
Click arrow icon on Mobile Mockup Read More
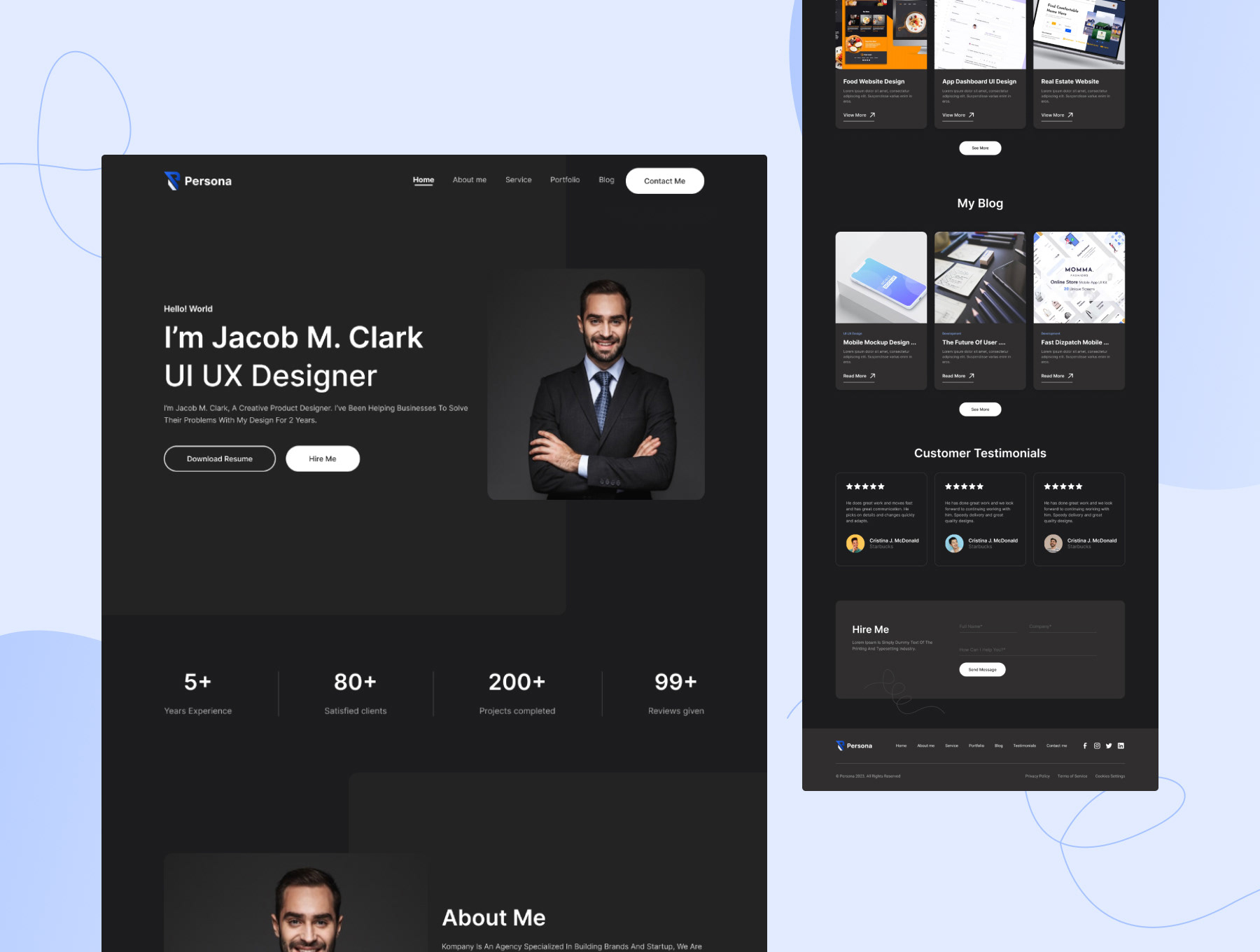872,376
